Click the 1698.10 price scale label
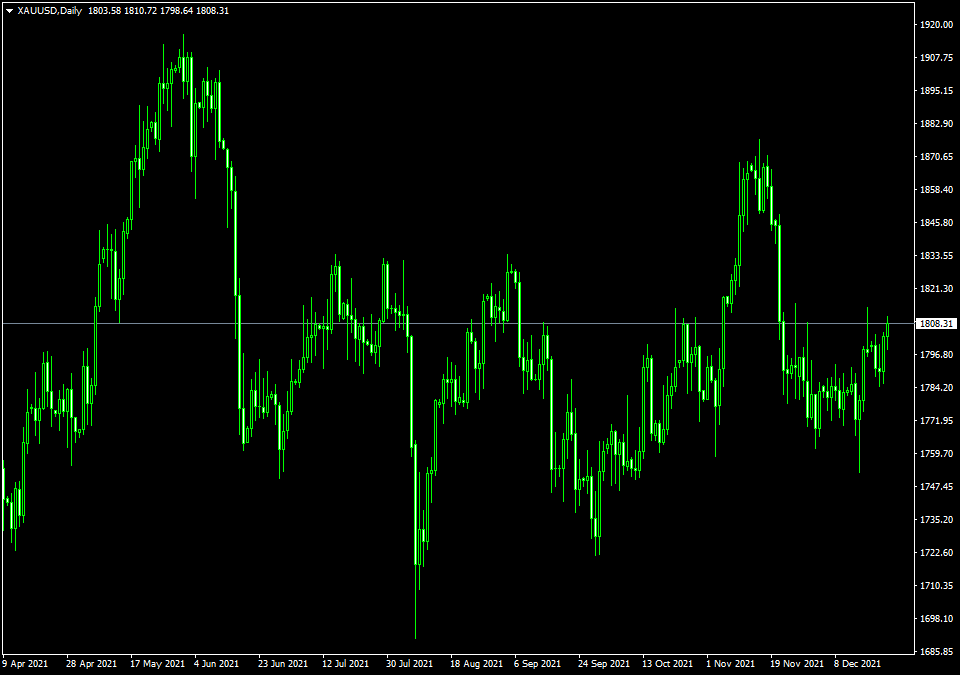The width and height of the screenshot is (960, 675). point(937,619)
